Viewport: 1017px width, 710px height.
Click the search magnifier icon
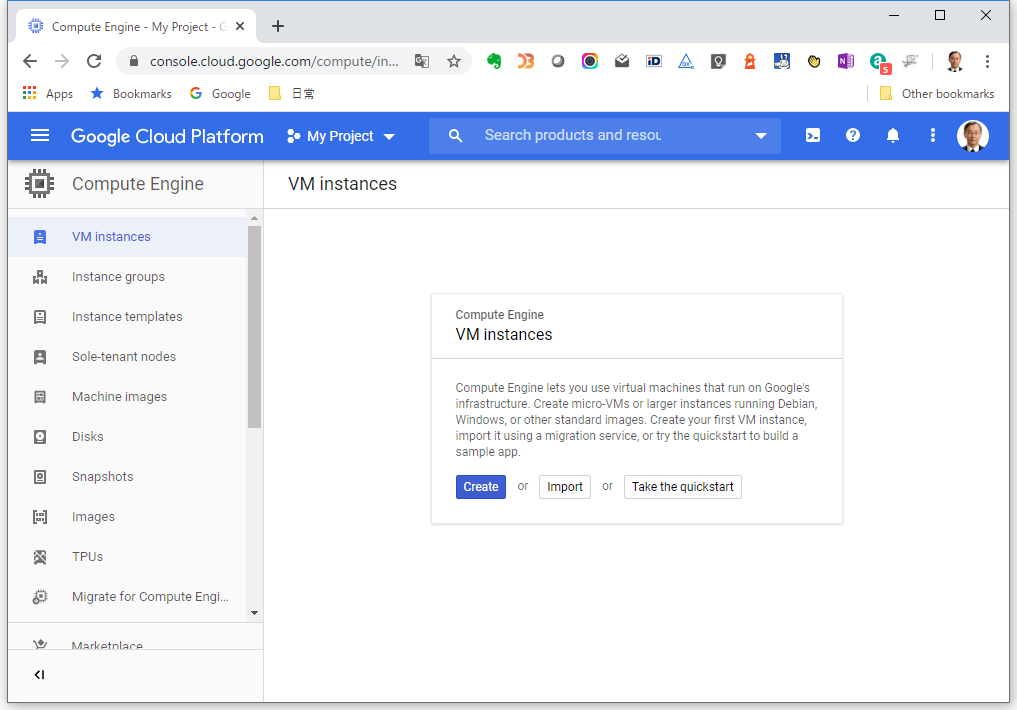455,136
